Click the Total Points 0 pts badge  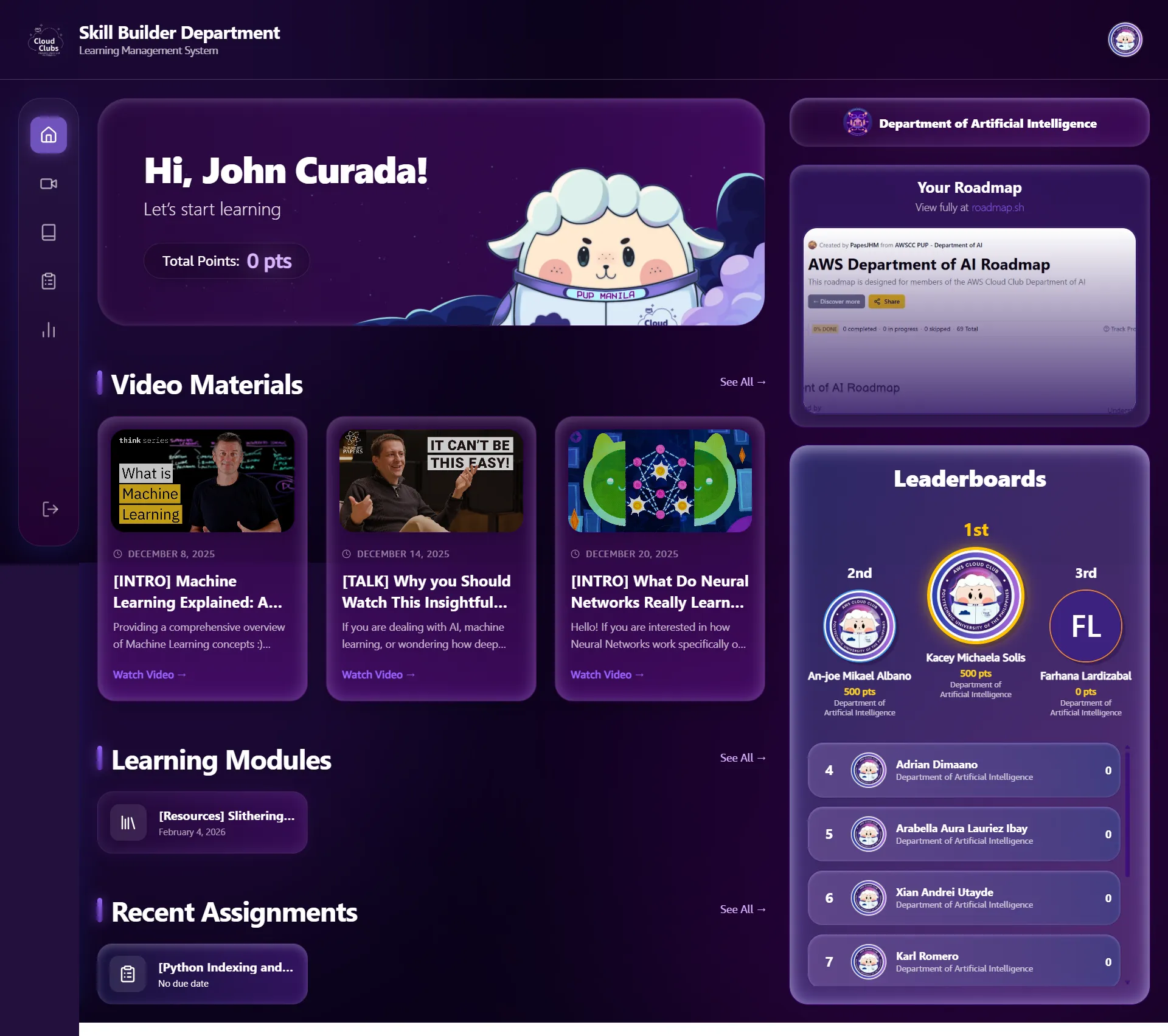(226, 261)
